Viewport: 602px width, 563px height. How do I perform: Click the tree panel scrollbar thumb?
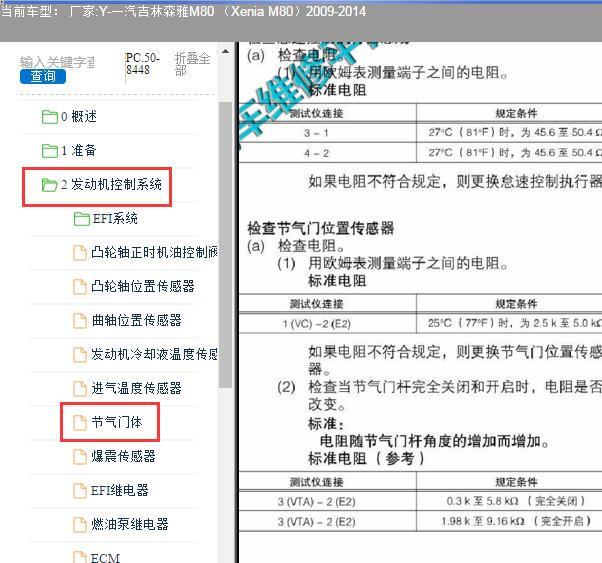(x=225, y=245)
